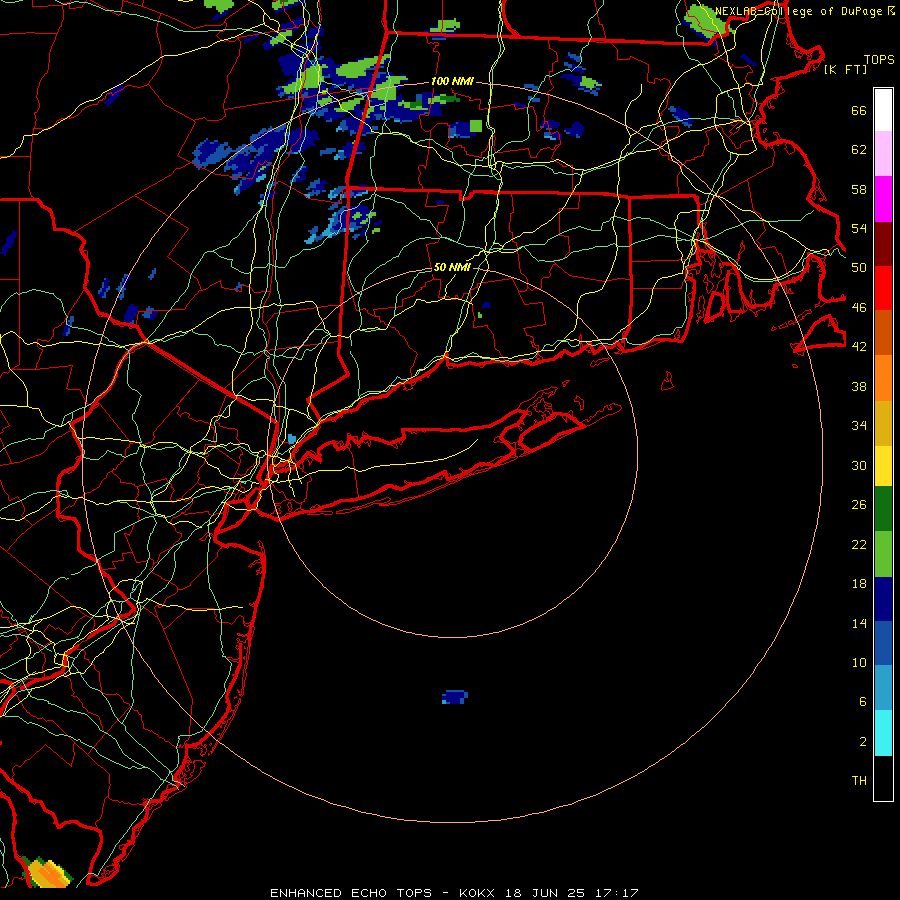The image size is (900, 900).
Task: Click the white swatch at top of legend
Action: point(883,110)
